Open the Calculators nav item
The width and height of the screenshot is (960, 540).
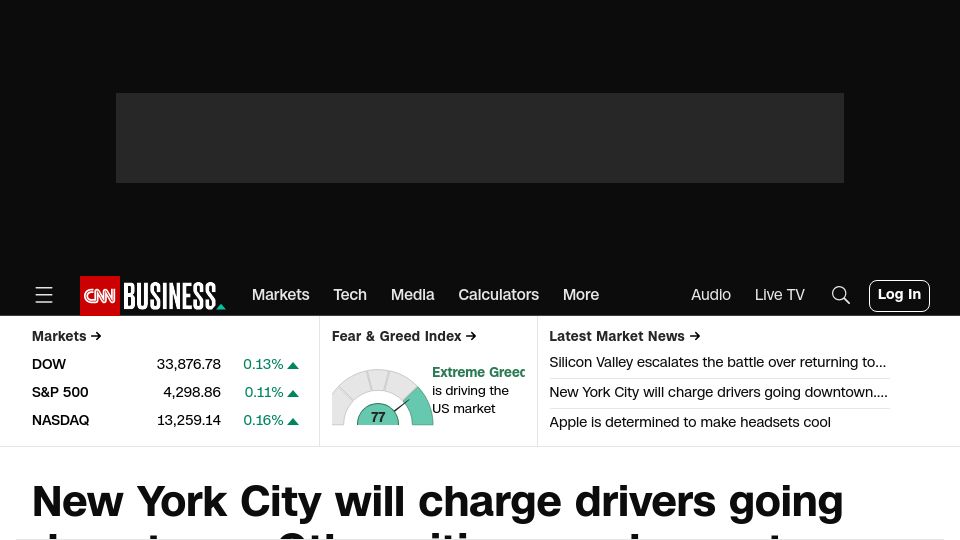tap(498, 294)
